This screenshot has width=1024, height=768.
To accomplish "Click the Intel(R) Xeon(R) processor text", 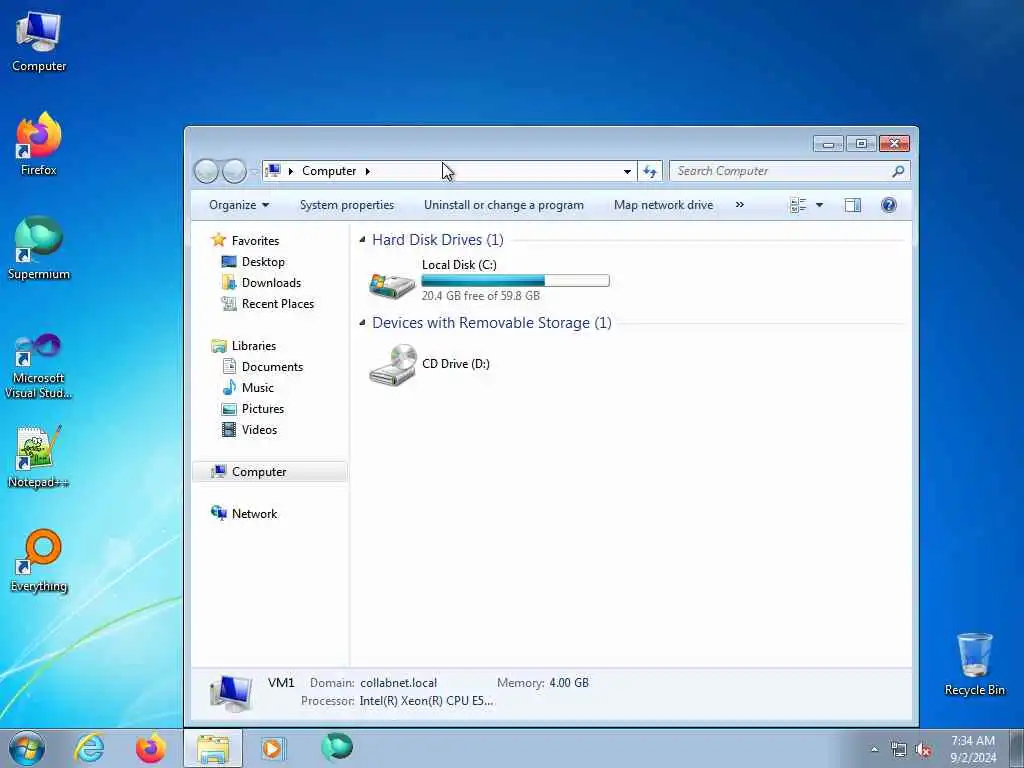I will click(x=426, y=701).
